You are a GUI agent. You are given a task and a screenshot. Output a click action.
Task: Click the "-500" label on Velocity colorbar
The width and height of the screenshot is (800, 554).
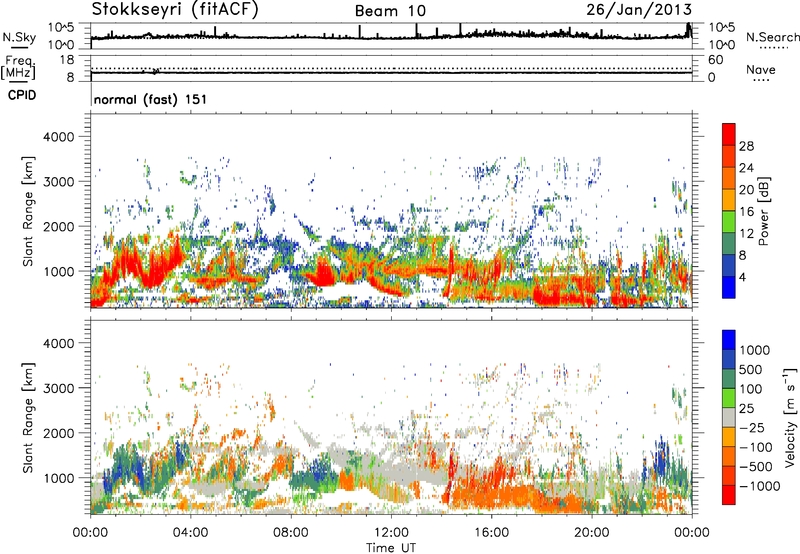[756, 467]
